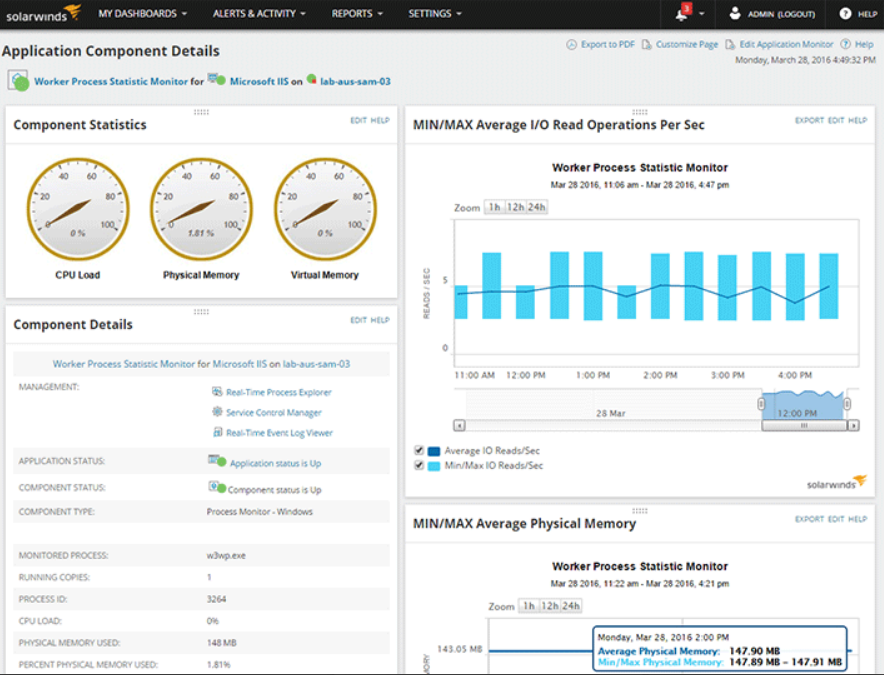Select 12h zoom on I/O Read chart
The image size is (884, 675).
pyautogui.click(x=515, y=207)
